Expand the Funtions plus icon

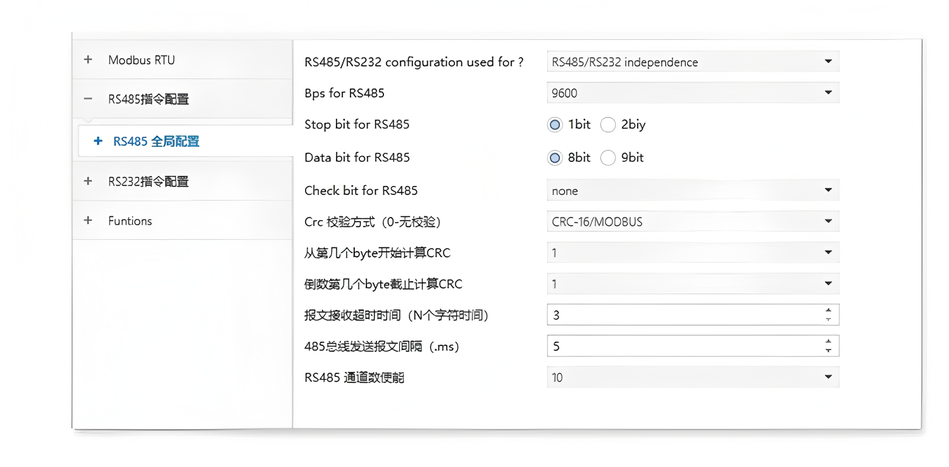pyautogui.click(x=88, y=221)
